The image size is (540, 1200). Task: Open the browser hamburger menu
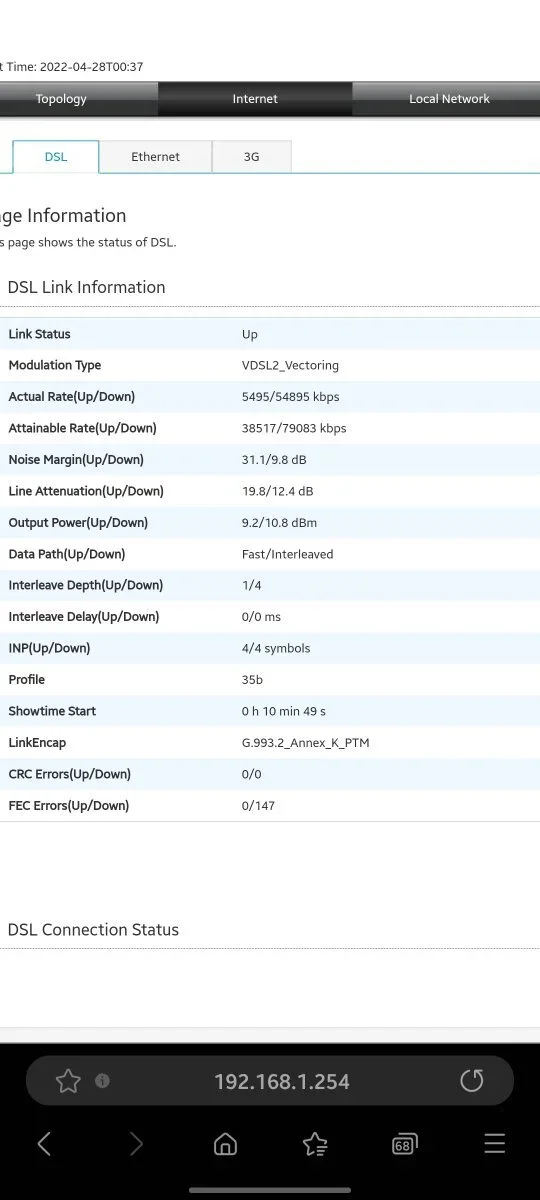494,1144
